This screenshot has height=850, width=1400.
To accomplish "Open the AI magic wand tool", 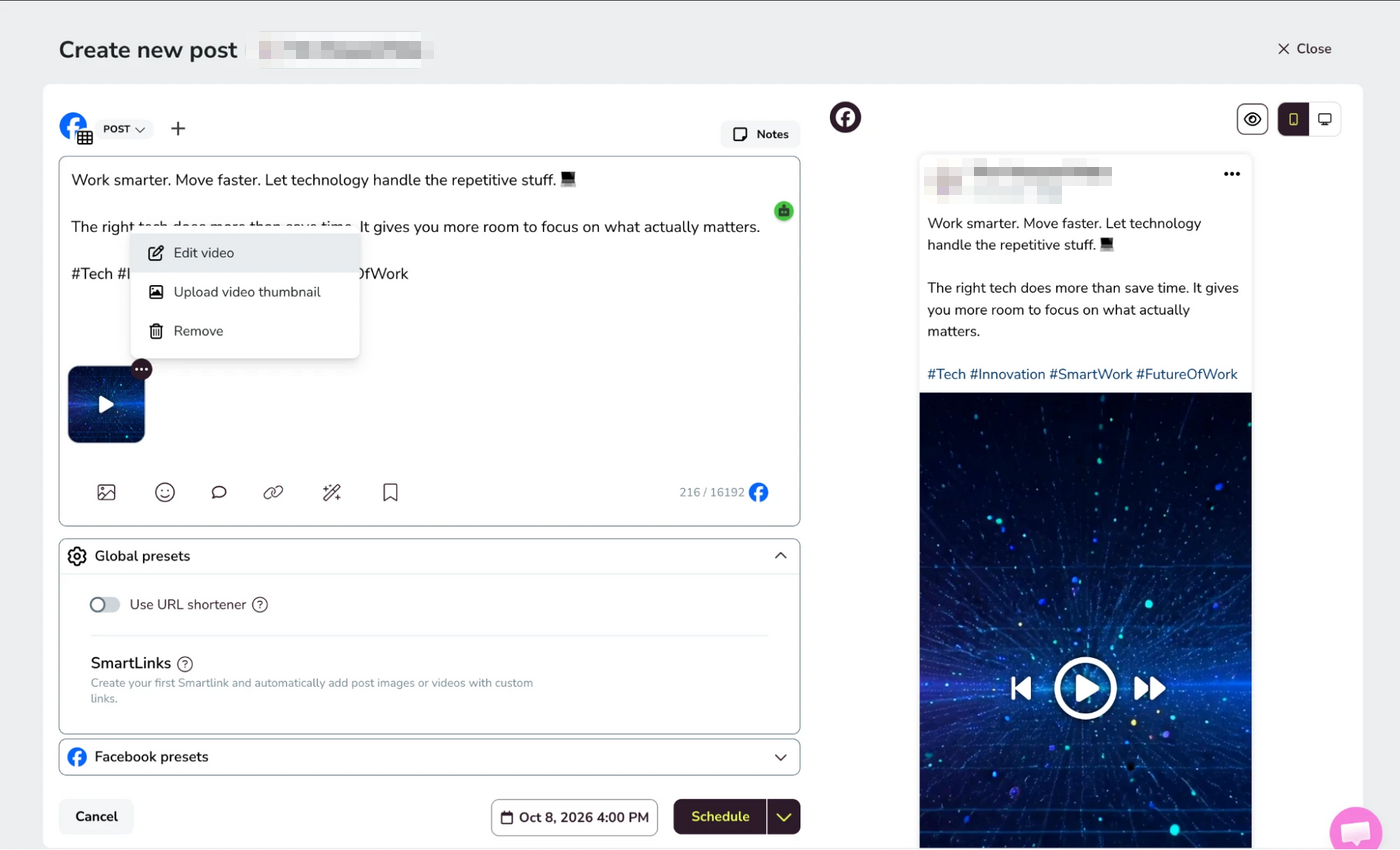I will 332,492.
